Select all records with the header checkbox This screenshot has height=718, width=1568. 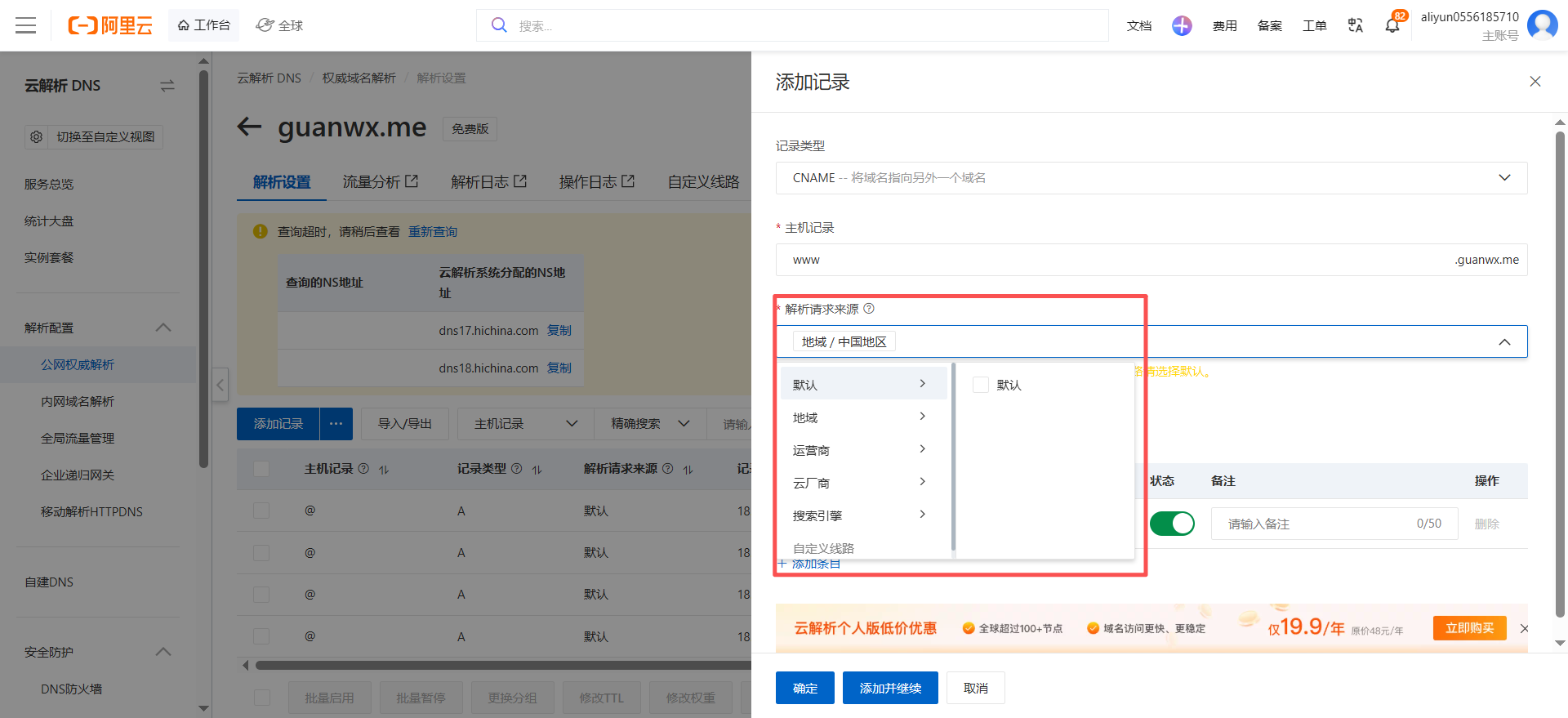tap(261, 469)
